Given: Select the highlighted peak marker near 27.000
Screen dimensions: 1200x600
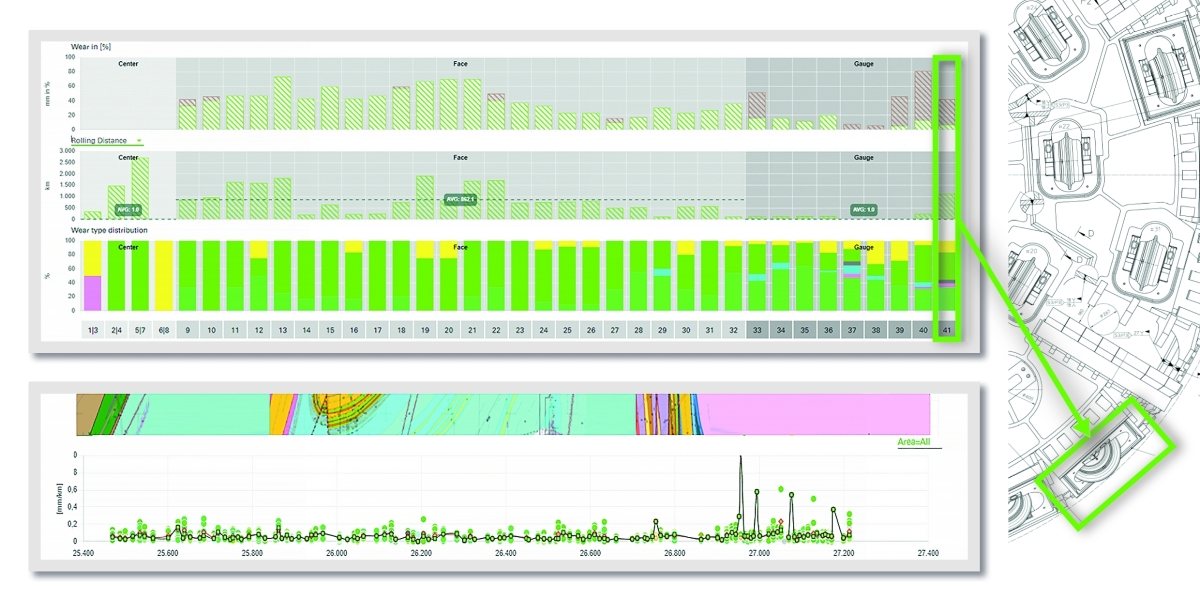Looking at the screenshot, I should click(740, 458).
